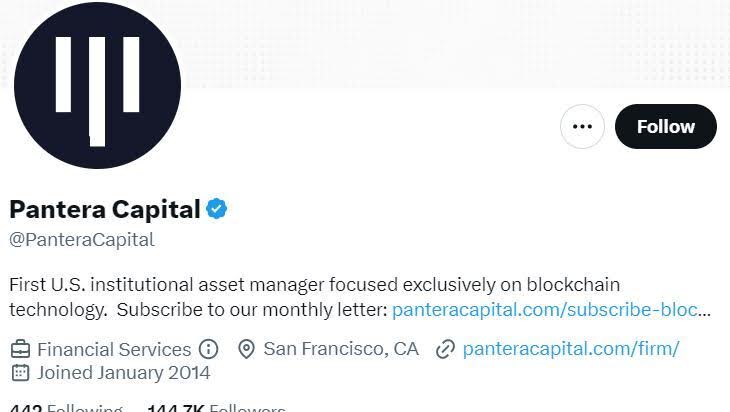Click the calendar joined-date icon
This screenshot has width=730, height=412.
tap(20, 372)
